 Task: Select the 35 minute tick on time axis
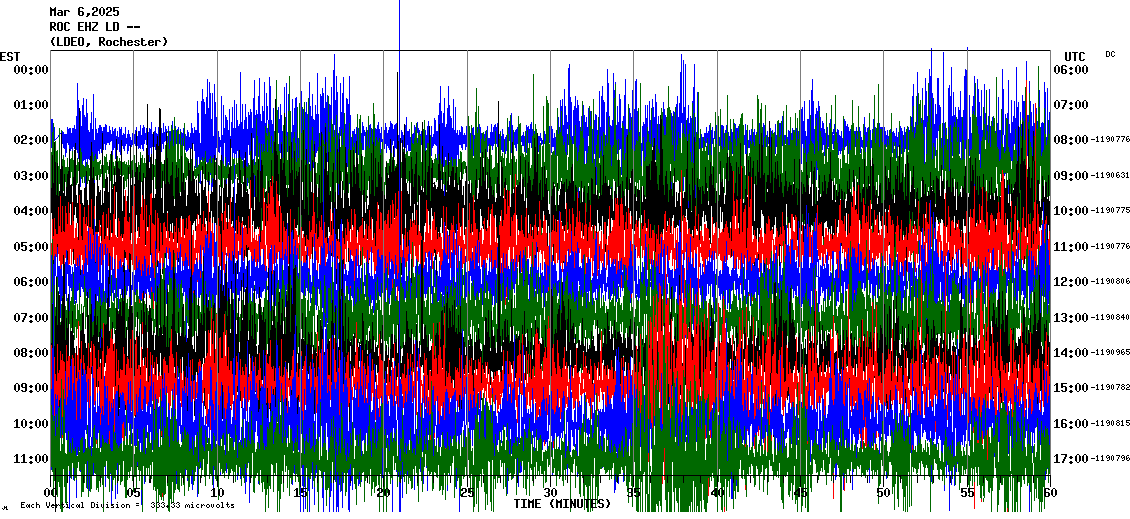tap(633, 493)
